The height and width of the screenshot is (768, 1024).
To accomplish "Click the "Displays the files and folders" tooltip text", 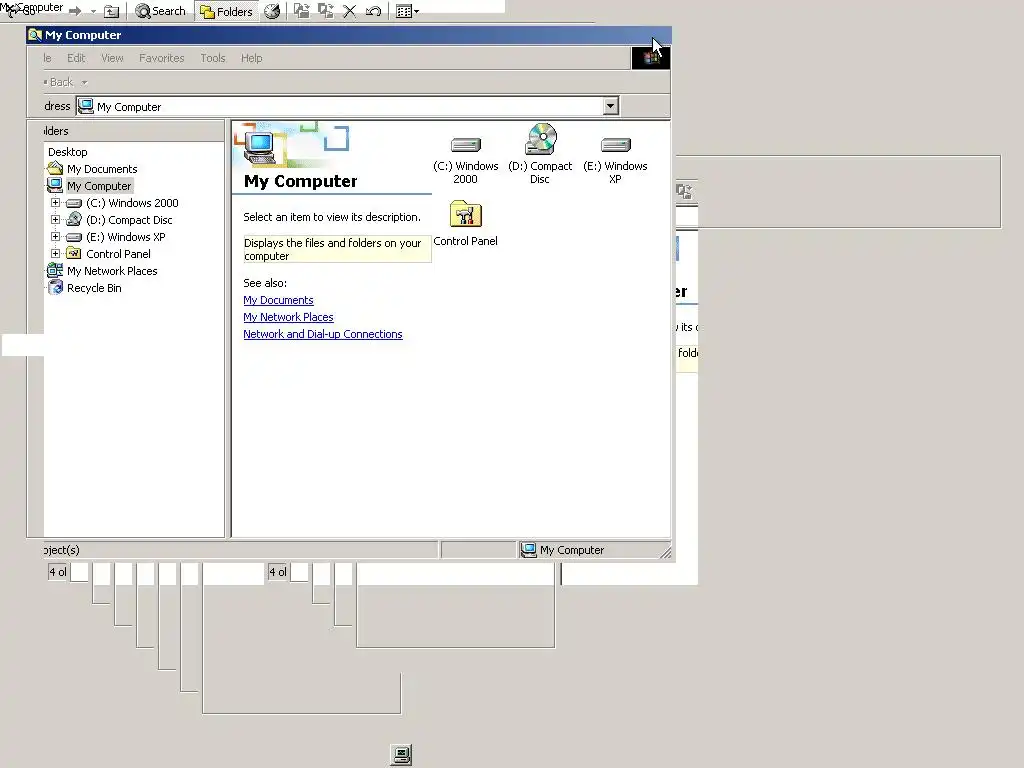I will (337, 249).
